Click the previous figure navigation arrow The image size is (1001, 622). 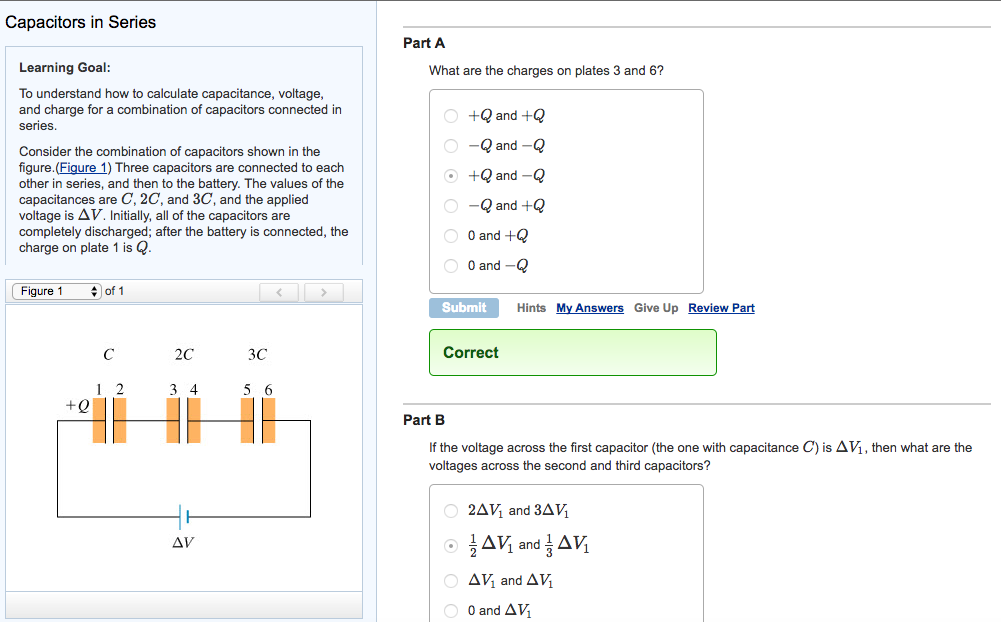pos(279,291)
